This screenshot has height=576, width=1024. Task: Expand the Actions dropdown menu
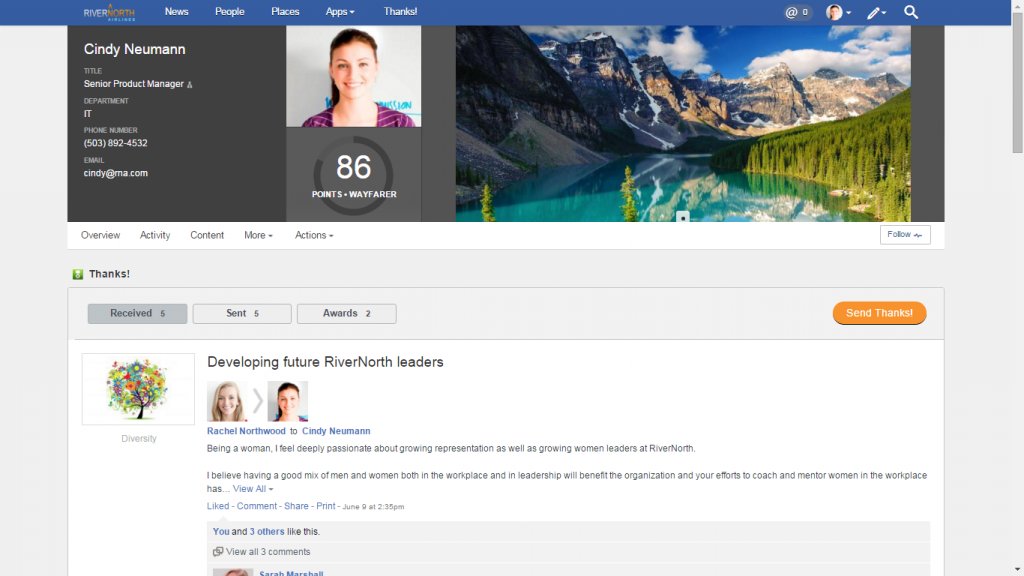tap(314, 236)
